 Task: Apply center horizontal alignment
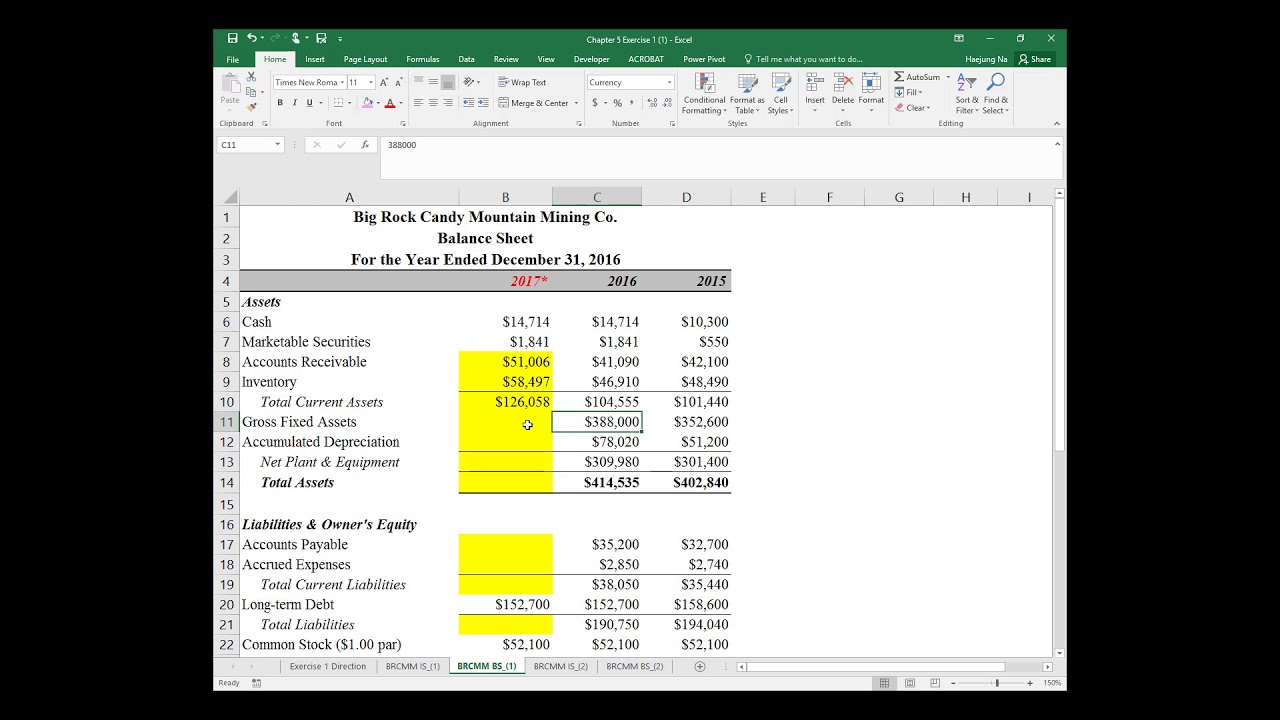(433, 103)
